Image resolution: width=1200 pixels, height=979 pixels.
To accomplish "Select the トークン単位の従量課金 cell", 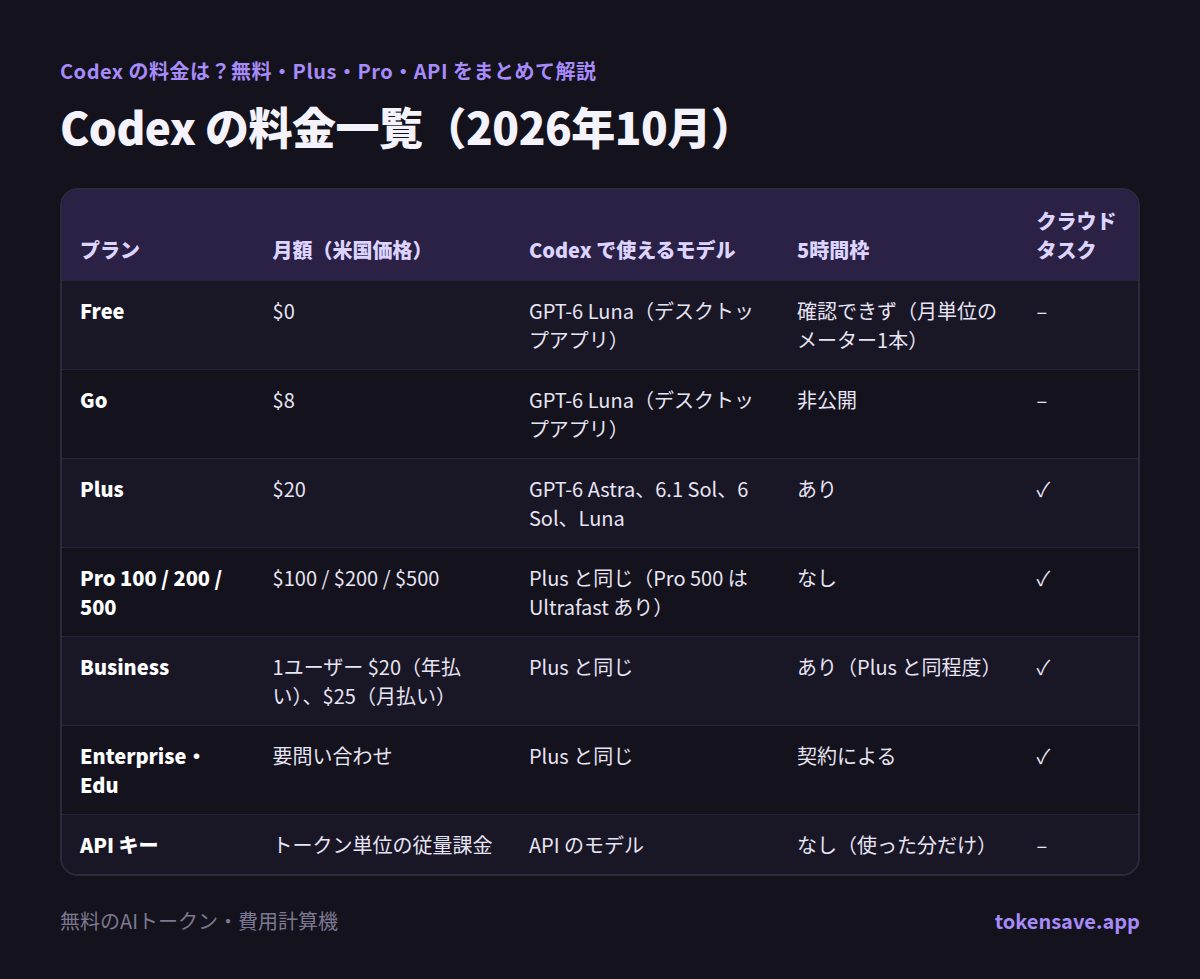I will [x=382, y=846].
